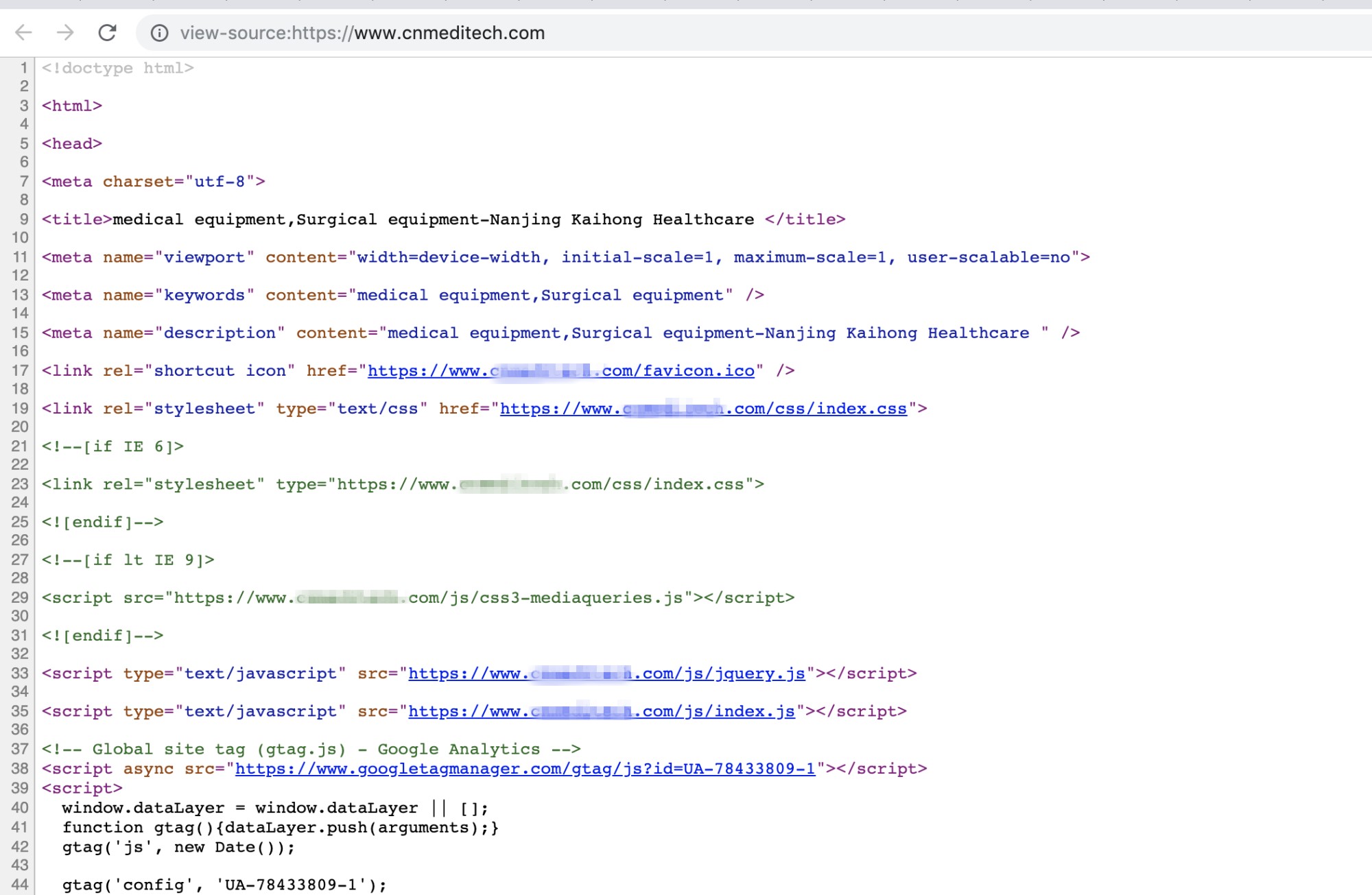1372x895 pixels.
Task: Open the js/index.js script link
Action: click(x=602, y=711)
